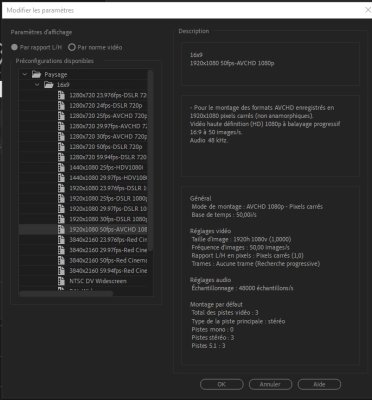
Task: Select the 1920x1080 50fps-AVCHD preset
Action: 83,229
